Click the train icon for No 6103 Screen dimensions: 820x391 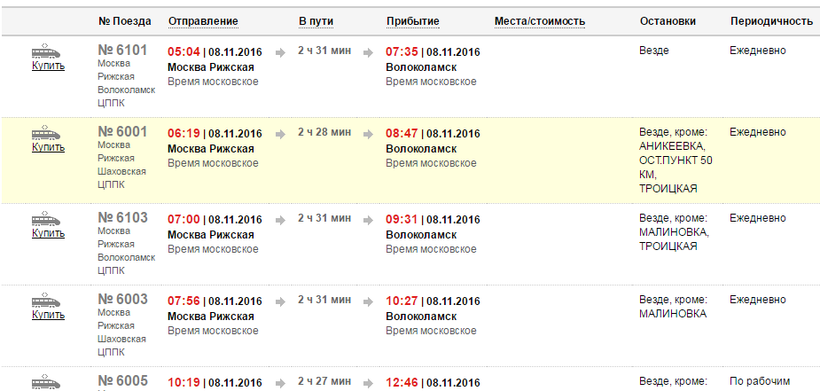46,218
